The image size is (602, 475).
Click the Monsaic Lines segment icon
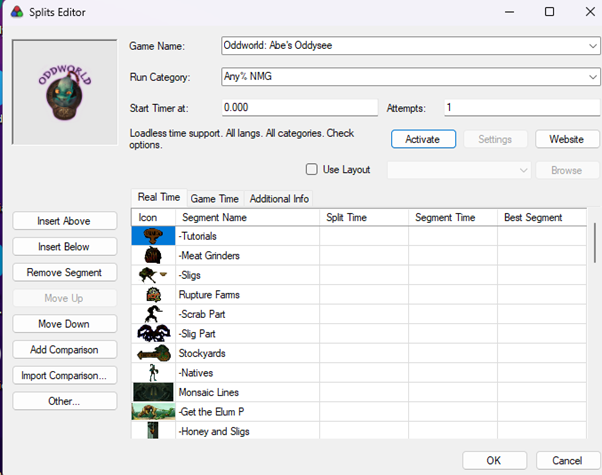coord(153,392)
